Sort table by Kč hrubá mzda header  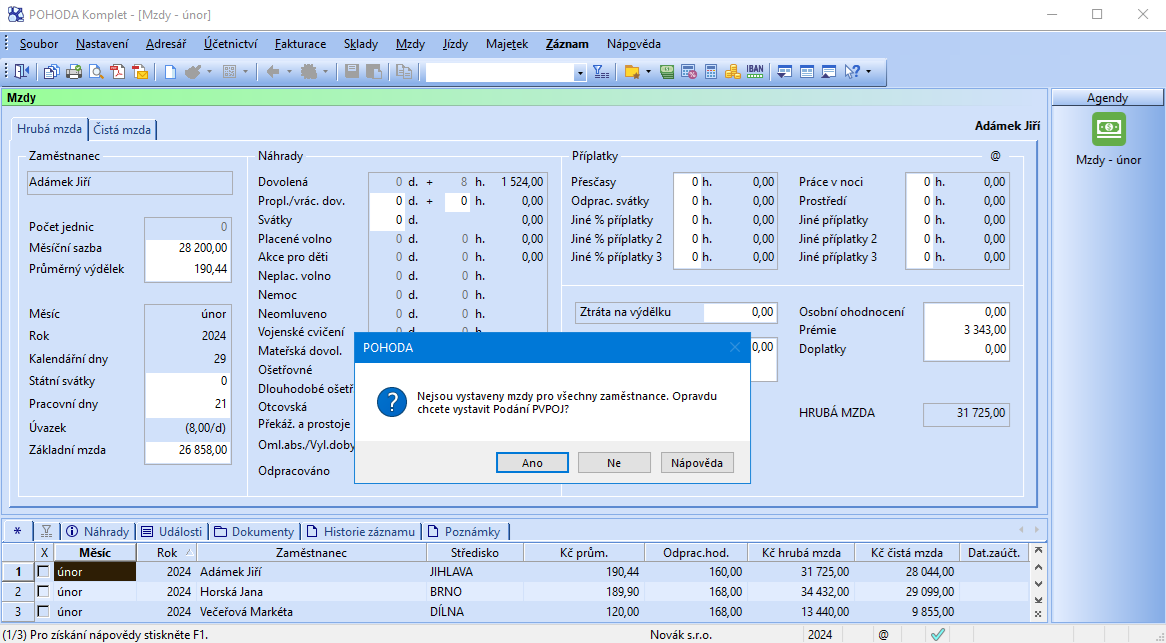(802, 552)
